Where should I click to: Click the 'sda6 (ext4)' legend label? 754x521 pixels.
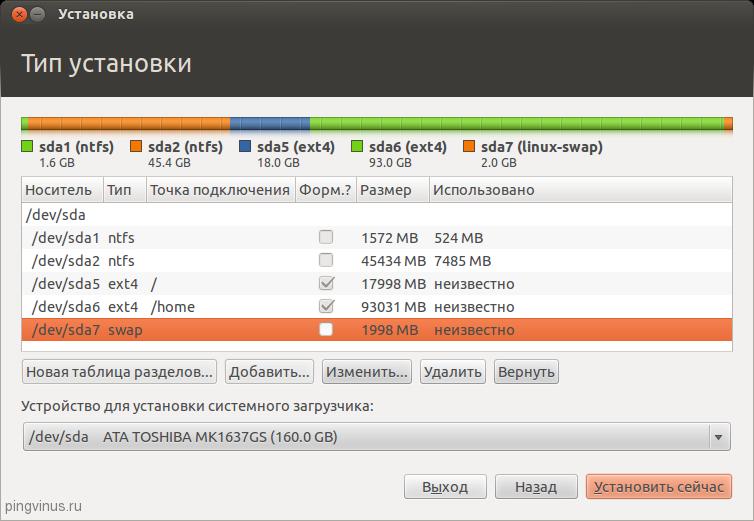click(x=408, y=146)
